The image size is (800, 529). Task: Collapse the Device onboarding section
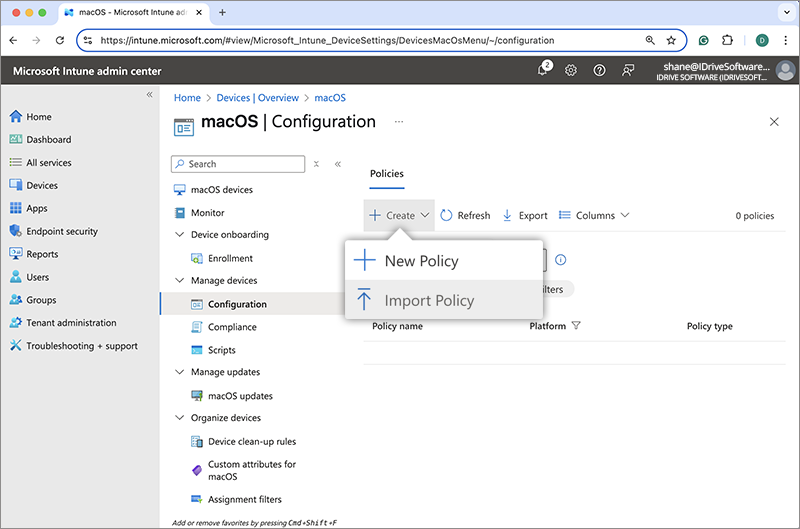(x=180, y=235)
